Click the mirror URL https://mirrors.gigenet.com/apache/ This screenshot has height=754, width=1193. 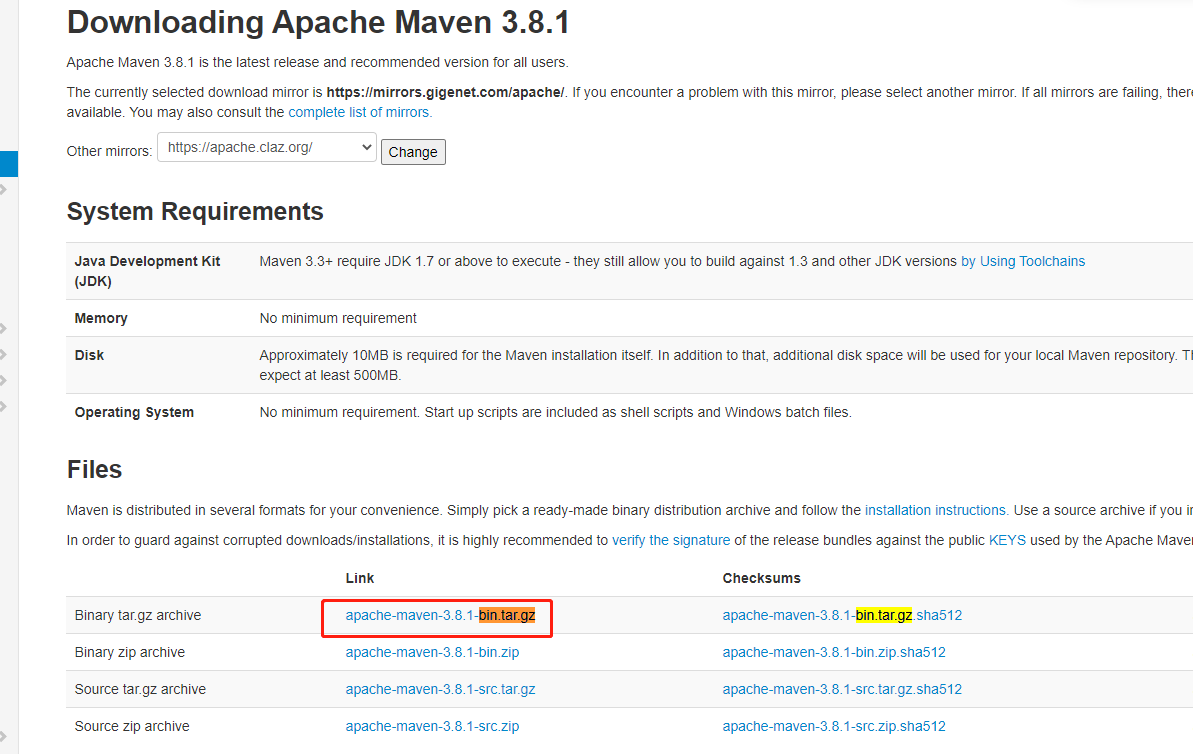[446, 93]
